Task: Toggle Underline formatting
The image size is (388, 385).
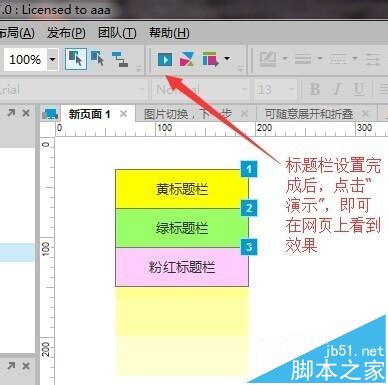Action: tap(359, 89)
